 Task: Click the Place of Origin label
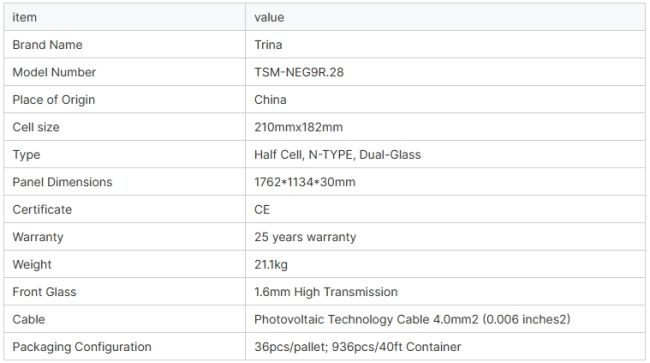click(x=53, y=100)
